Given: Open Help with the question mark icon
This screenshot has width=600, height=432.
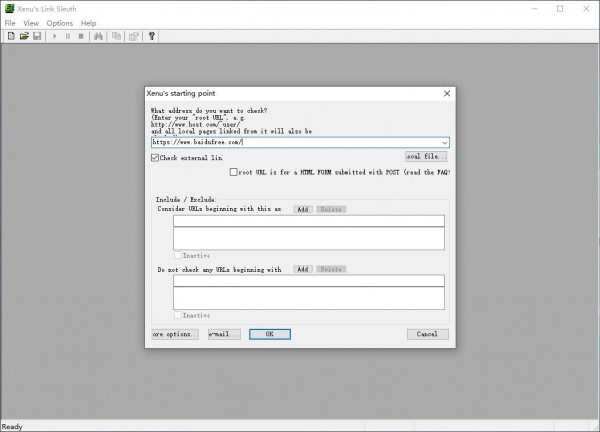Looking at the screenshot, I should [152, 36].
